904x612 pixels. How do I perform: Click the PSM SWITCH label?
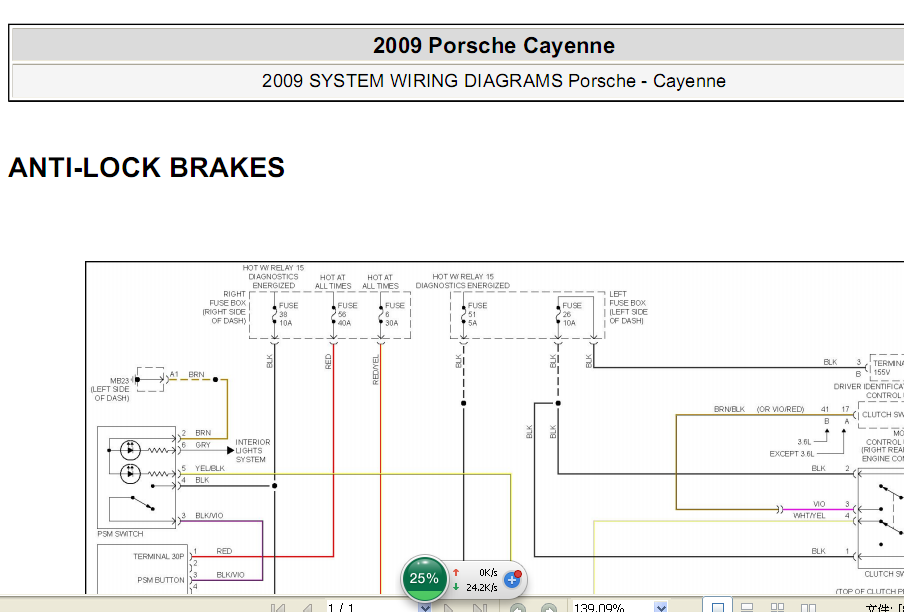coord(120,534)
